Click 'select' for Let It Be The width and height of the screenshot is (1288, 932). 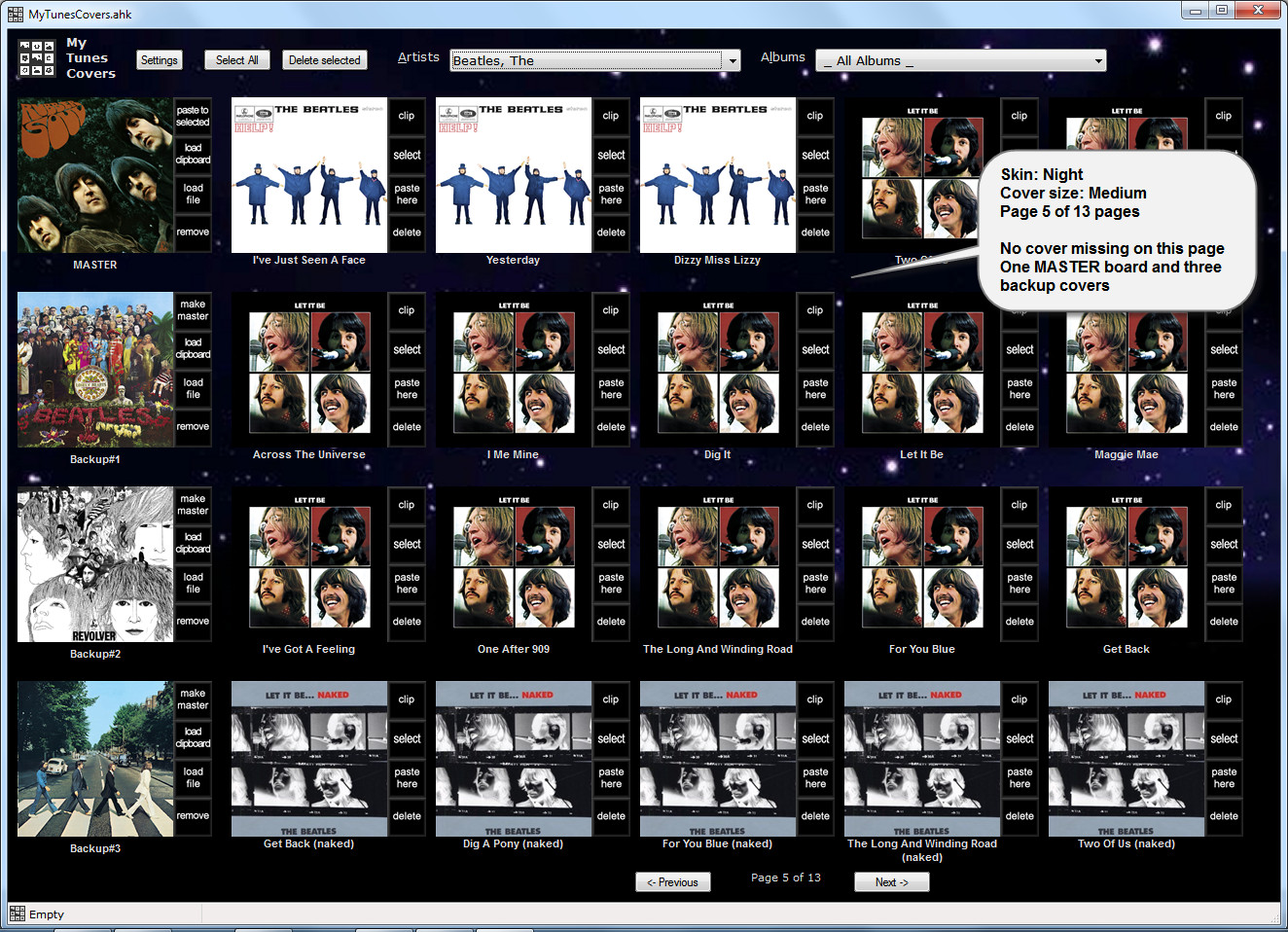tap(1020, 349)
